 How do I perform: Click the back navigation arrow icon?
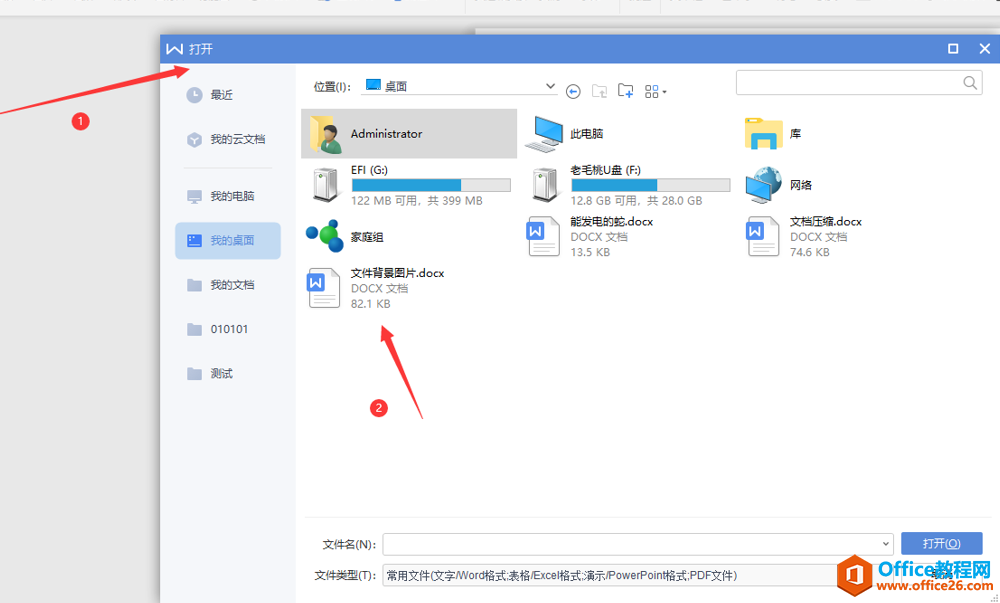pos(573,92)
